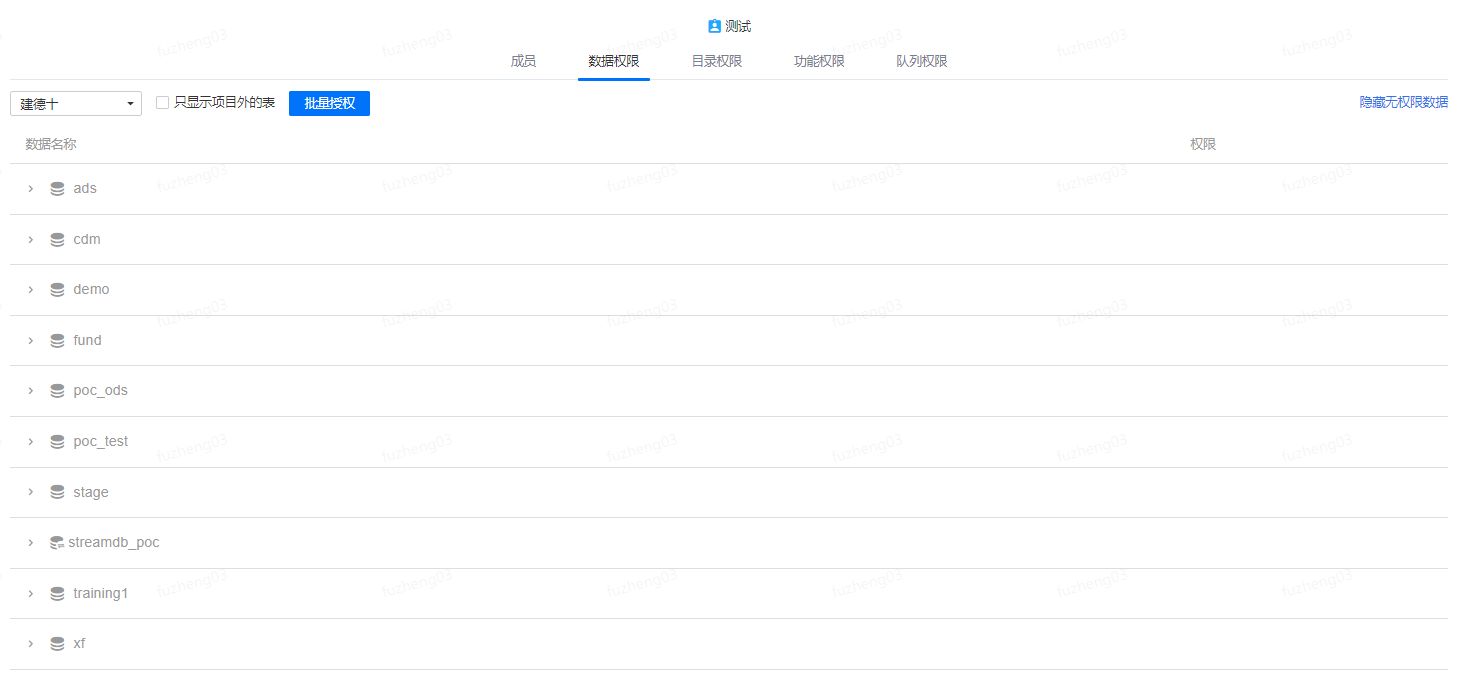
Task: Expand the poc_test row chevron
Action: 31,442
